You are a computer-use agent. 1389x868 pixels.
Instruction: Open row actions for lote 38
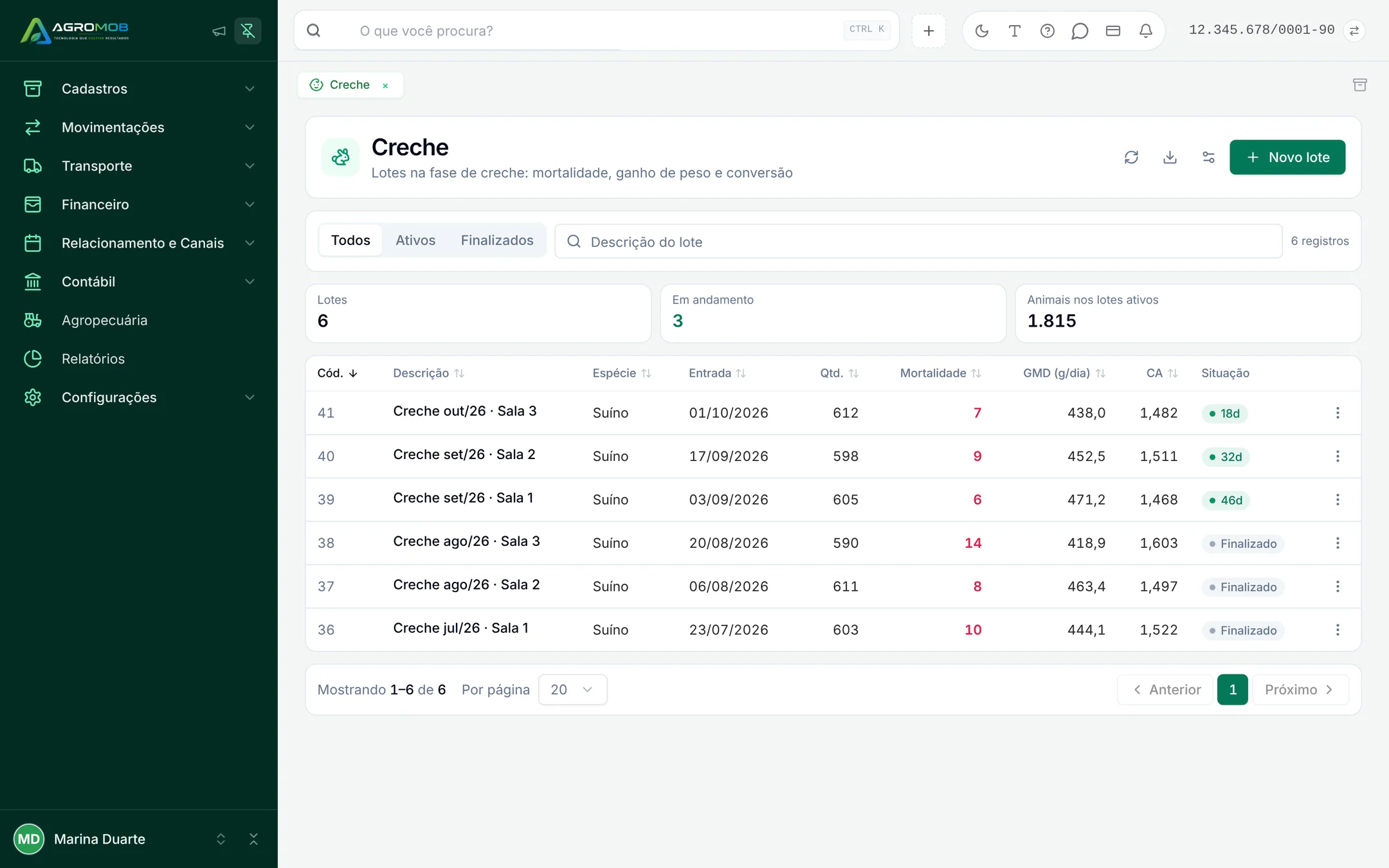(1338, 543)
